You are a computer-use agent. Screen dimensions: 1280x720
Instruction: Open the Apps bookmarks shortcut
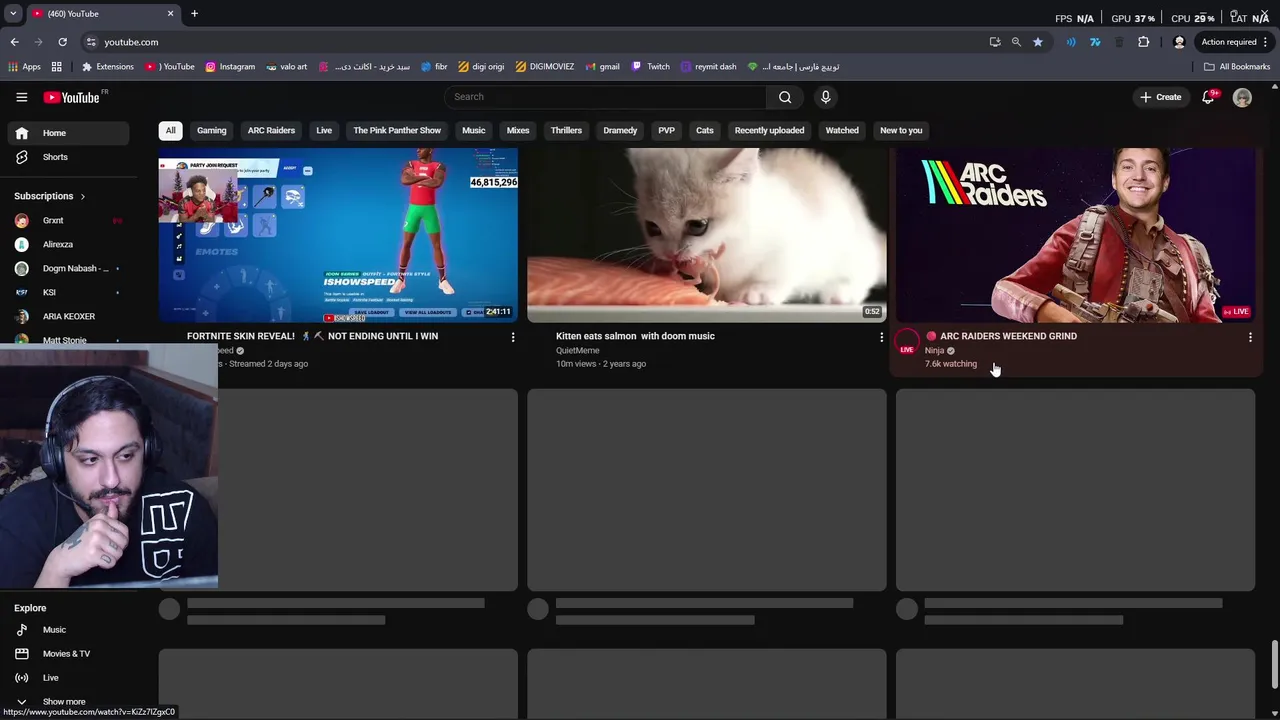click(24, 67)
